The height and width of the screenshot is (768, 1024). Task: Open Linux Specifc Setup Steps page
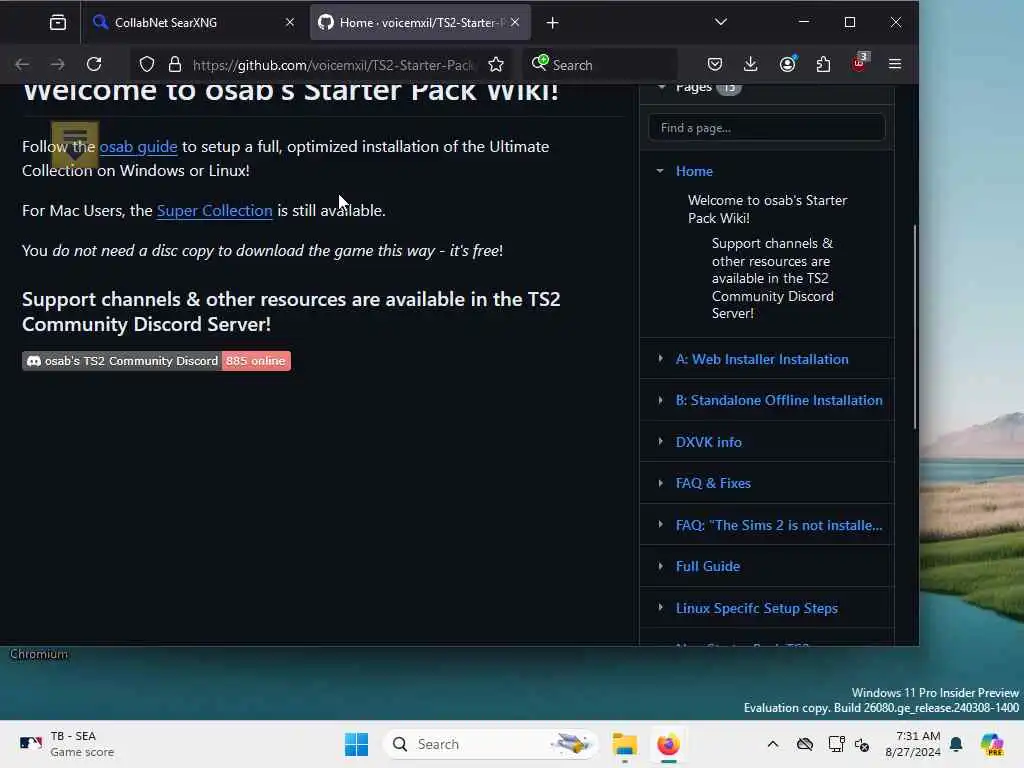click(x=756, y=608)
